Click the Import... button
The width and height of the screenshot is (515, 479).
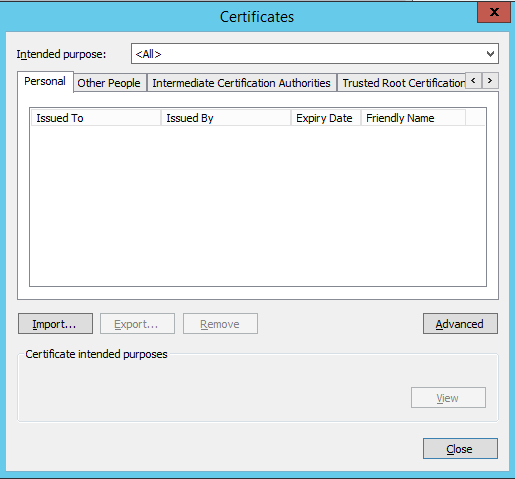point(55,324)
